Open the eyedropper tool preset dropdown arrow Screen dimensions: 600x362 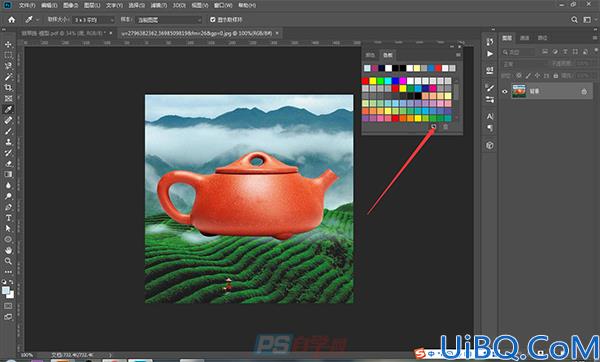point(38,20)
